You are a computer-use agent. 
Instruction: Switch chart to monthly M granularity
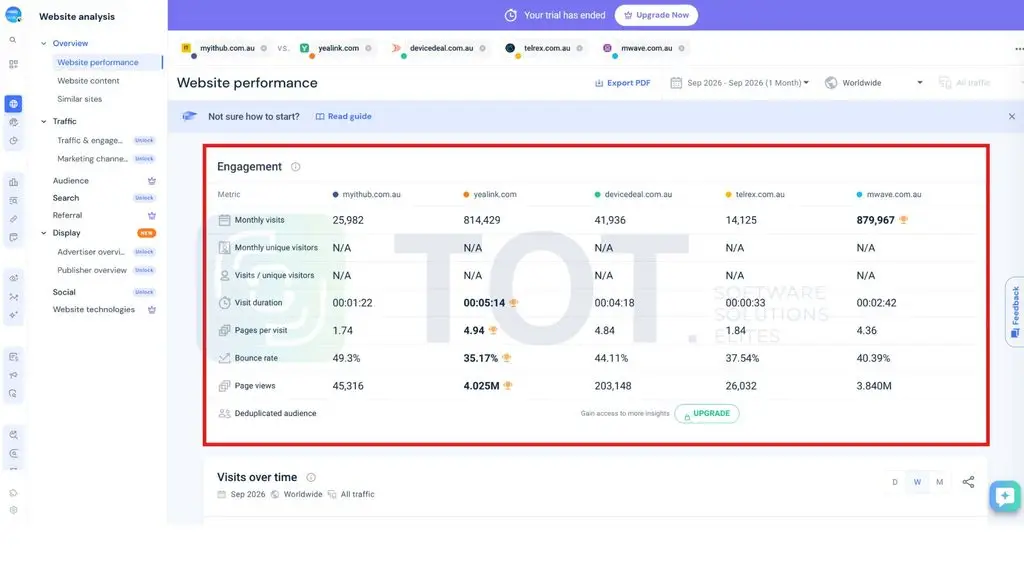939,483
